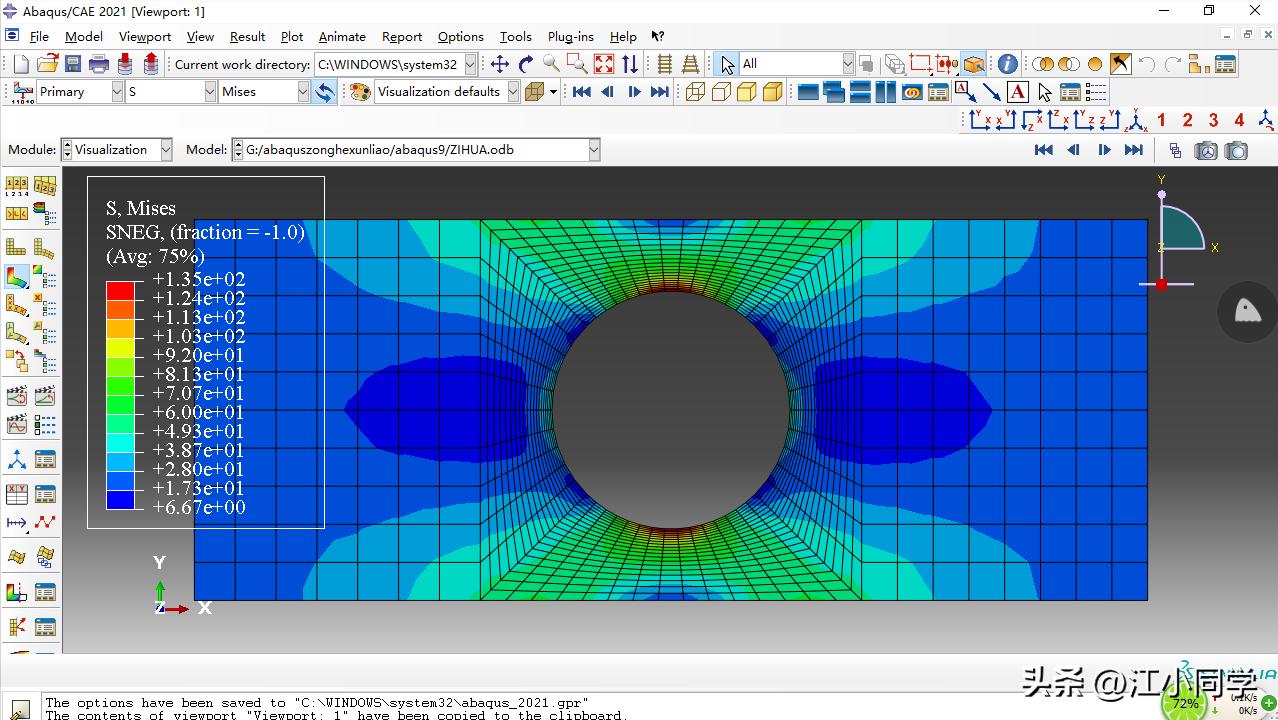
Task: Apply the isometric view icon
Action: pyautogui.click(x=1136, y=120)
